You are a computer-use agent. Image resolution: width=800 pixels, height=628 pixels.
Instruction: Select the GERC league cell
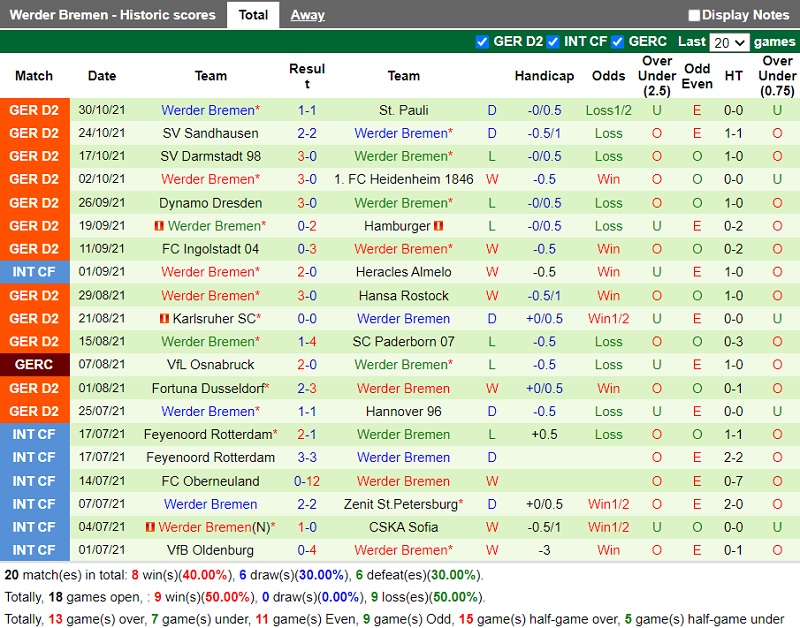pos(34,364)
